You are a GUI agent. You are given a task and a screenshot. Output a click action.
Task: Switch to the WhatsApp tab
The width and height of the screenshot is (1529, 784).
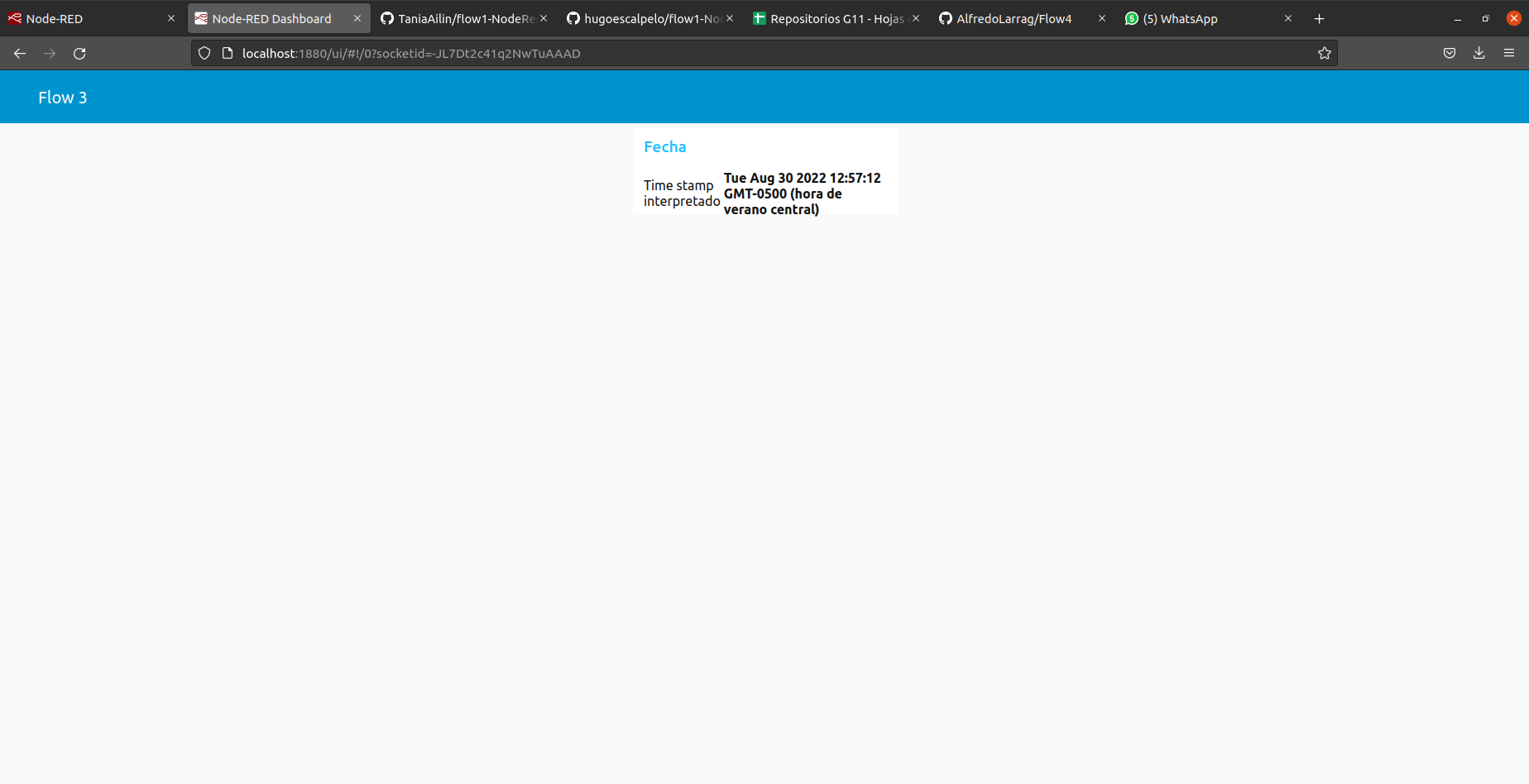tap(1179, 18)
